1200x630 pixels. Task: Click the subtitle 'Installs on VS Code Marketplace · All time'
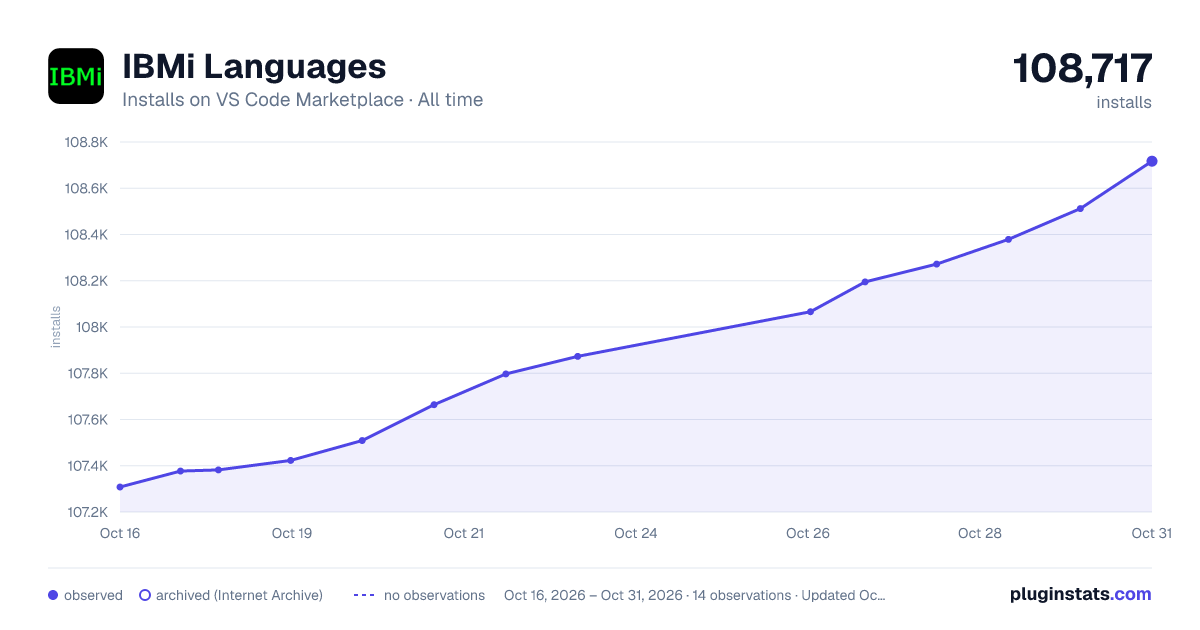click(x=302, y=100)
